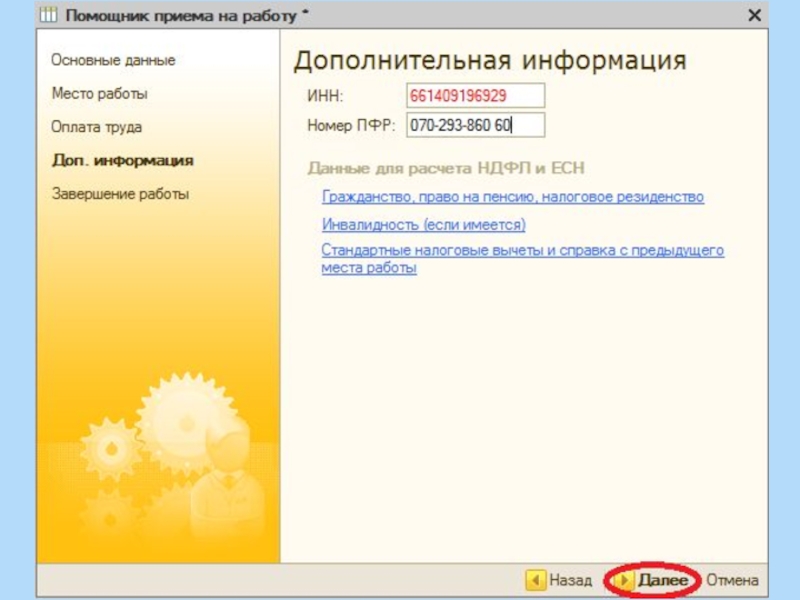
Task: Click into the ИНН input field
Action: [x=475, y=95]
